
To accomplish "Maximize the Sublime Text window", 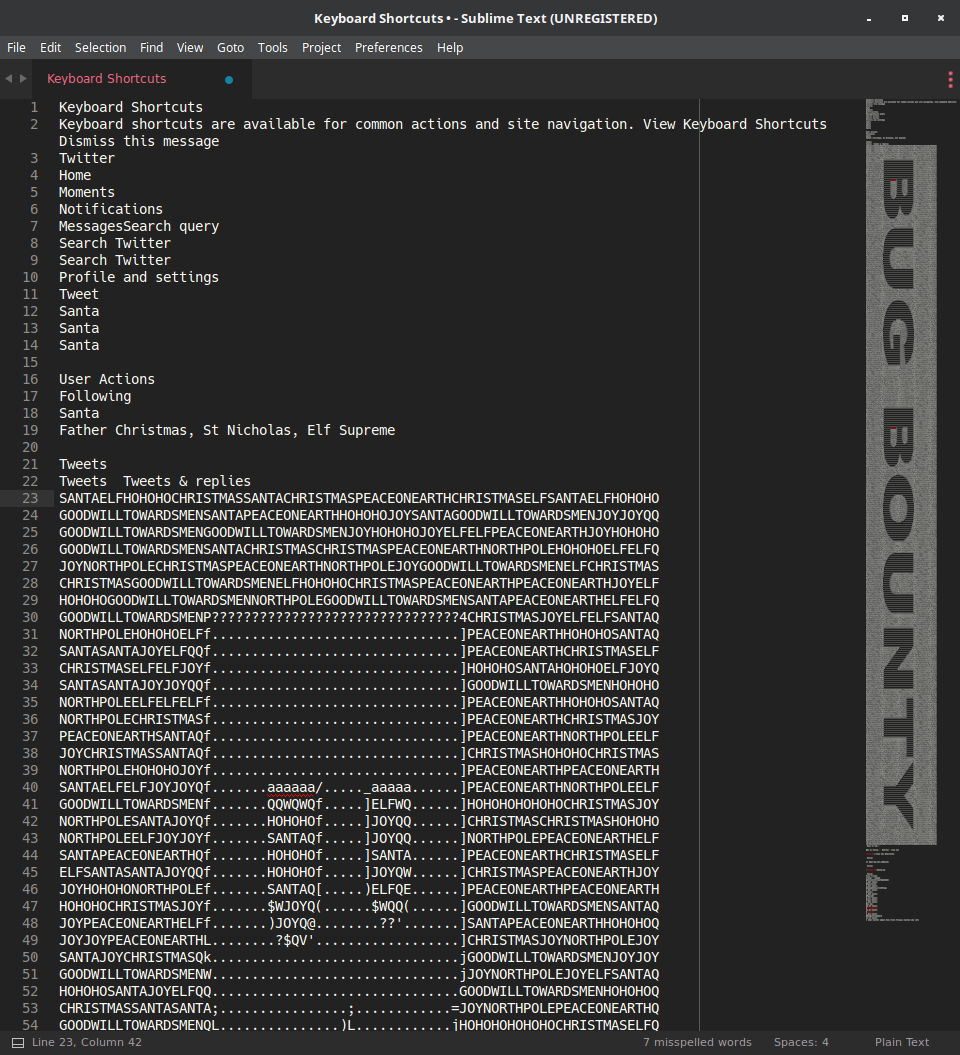I will click(x=904, y=18).
